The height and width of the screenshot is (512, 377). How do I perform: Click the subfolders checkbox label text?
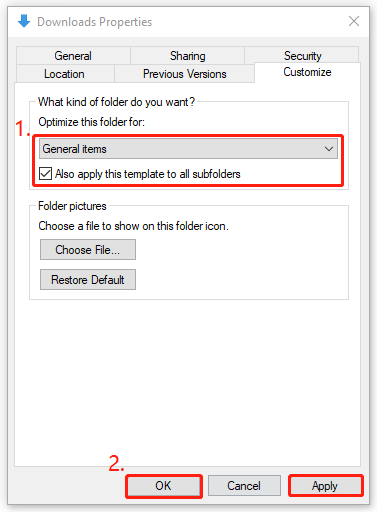pos(148,174)
